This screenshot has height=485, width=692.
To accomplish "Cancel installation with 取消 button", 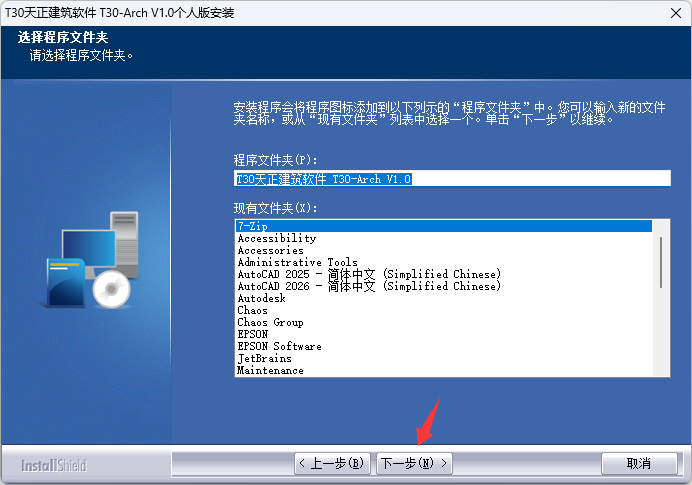I will pos(639,463).
